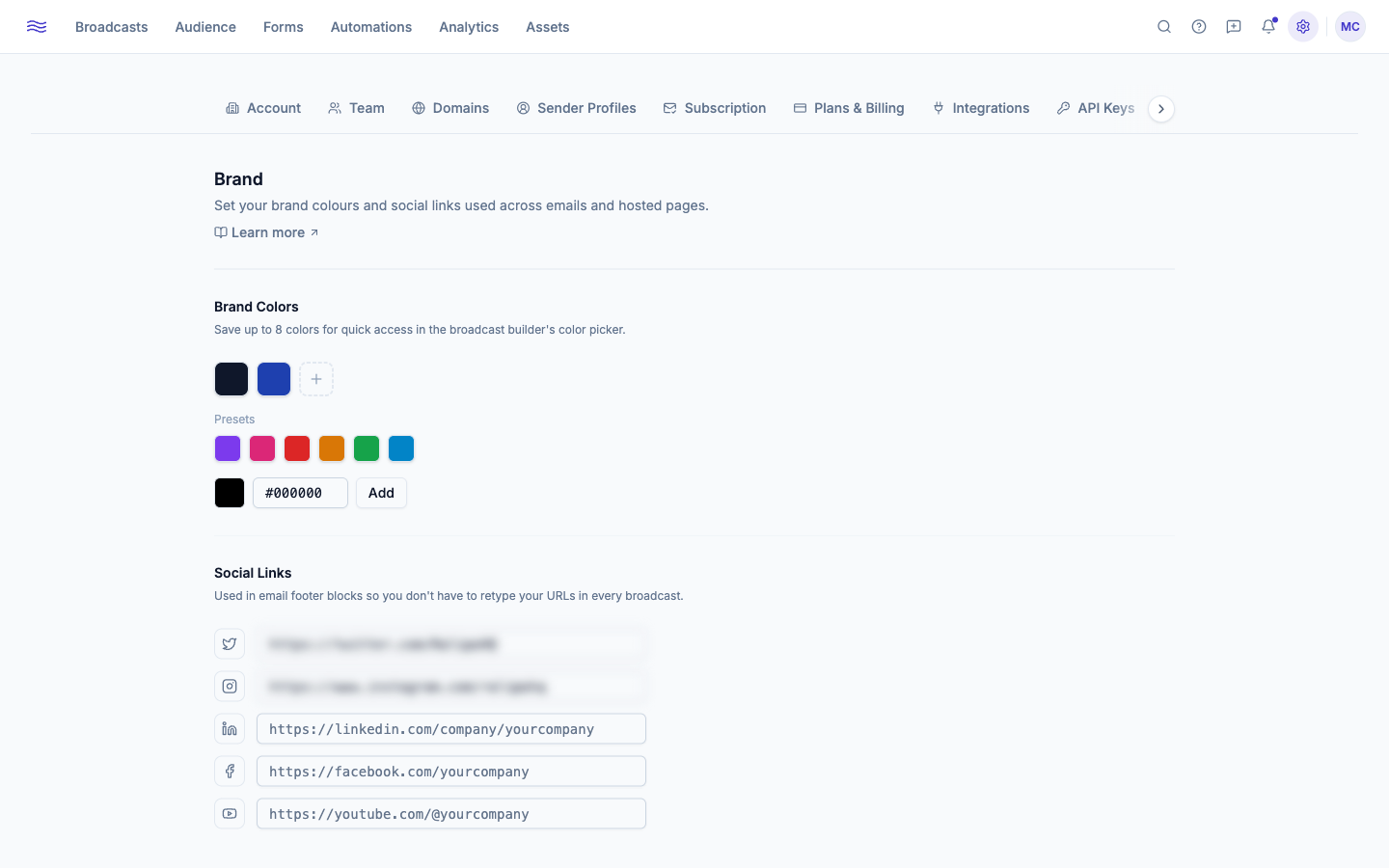The image size is (1389, 868).
Task: Pick the purple preset color
Action: click(x=228, y=448)
